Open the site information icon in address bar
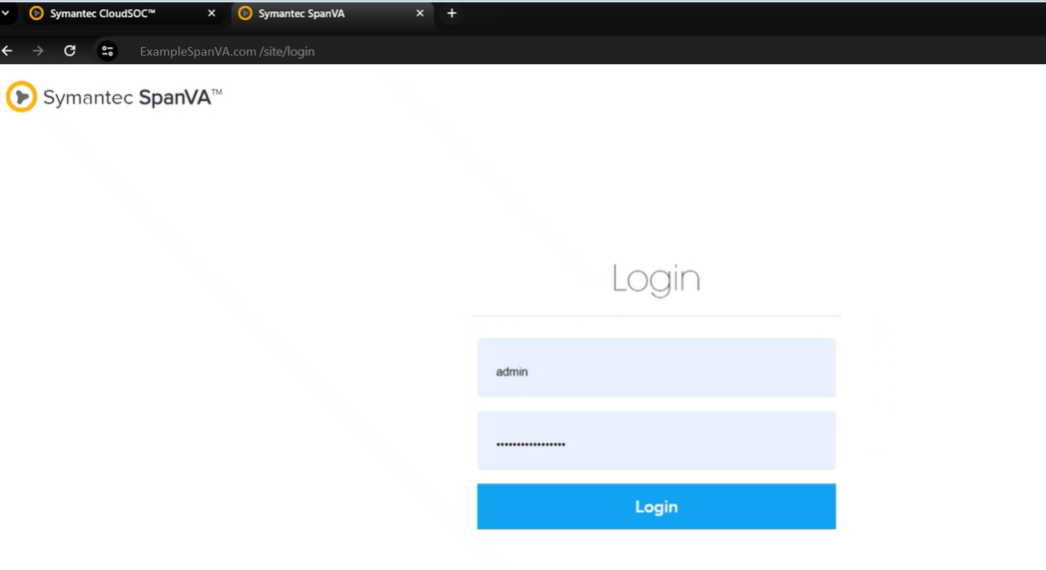This screenshot has width=1046, height=570. [x=107, y=51]
